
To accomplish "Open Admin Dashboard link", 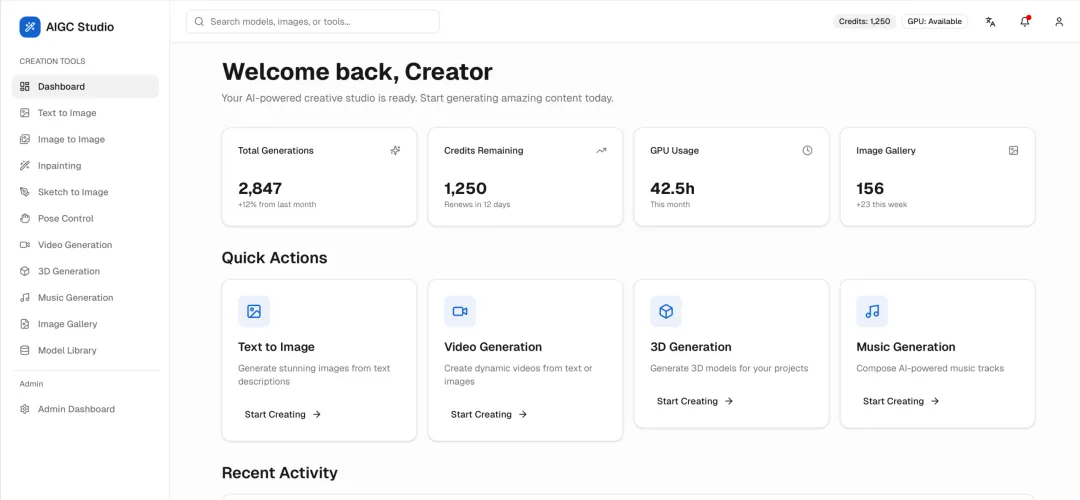I will (85, 409).
